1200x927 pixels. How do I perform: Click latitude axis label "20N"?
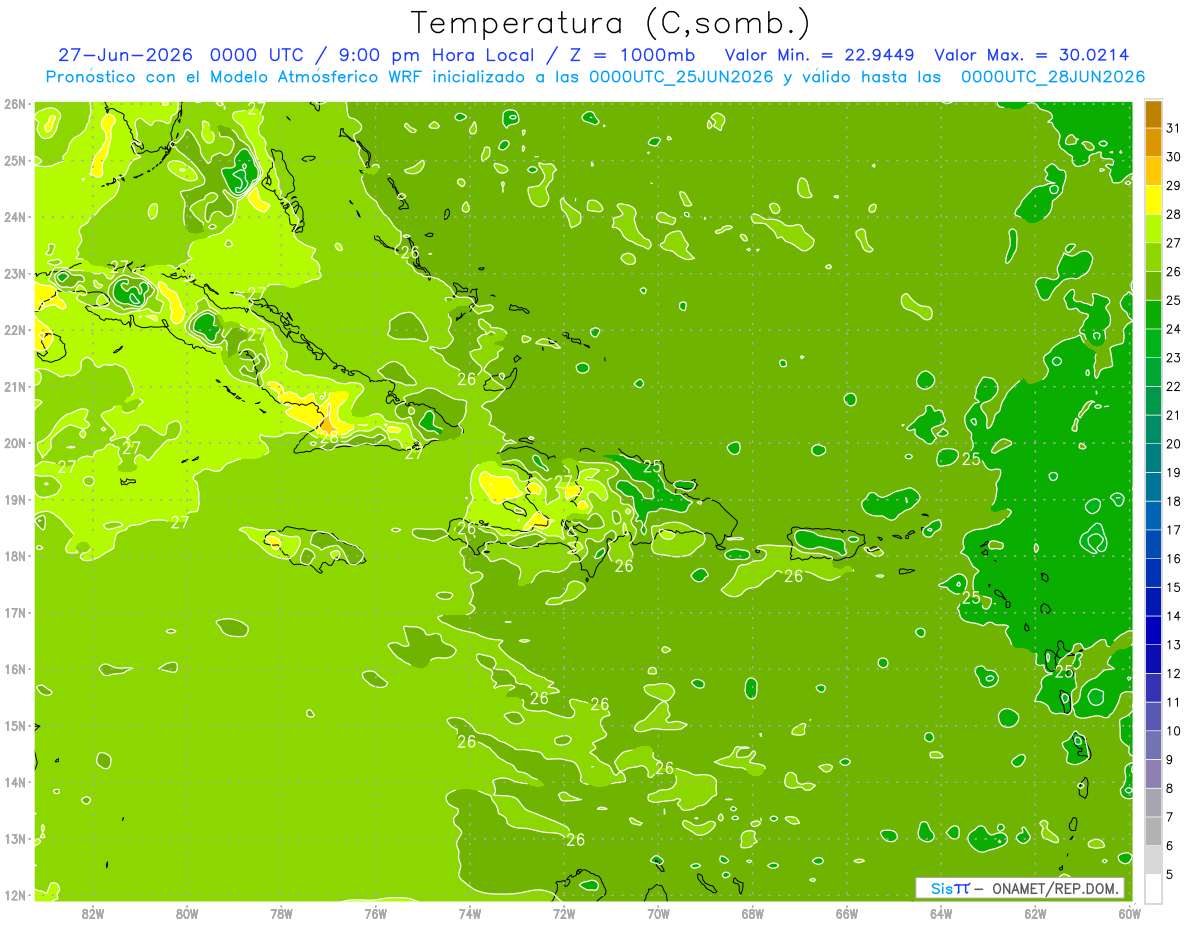tap(14, 443)
